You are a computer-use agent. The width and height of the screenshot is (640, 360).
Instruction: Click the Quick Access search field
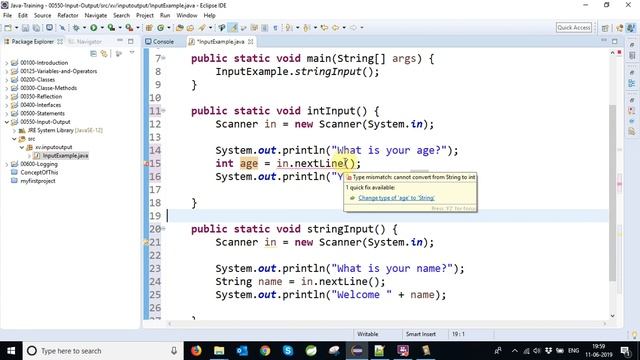point(573,27)
